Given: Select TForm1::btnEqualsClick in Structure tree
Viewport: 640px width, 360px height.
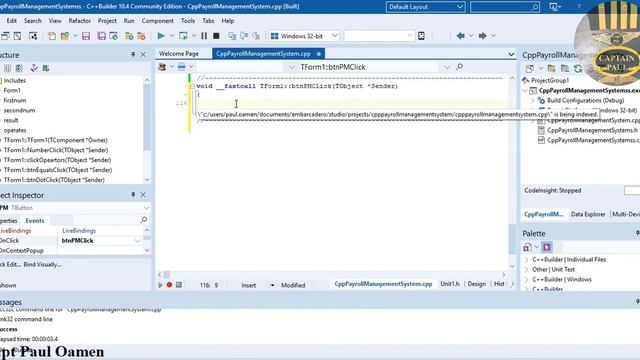Looking at the screenshot, I should coord(58,170).
